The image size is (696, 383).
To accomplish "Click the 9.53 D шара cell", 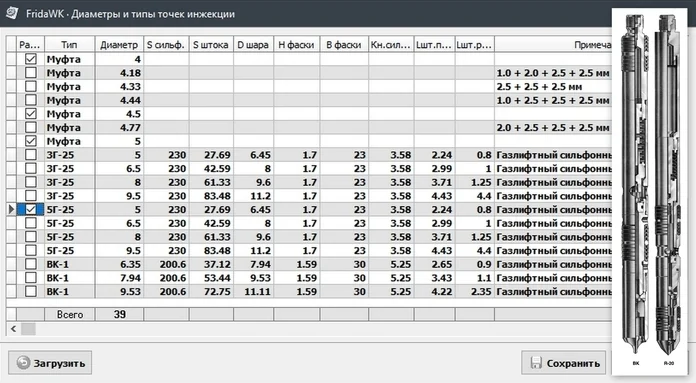I will (x=253, y=278).
